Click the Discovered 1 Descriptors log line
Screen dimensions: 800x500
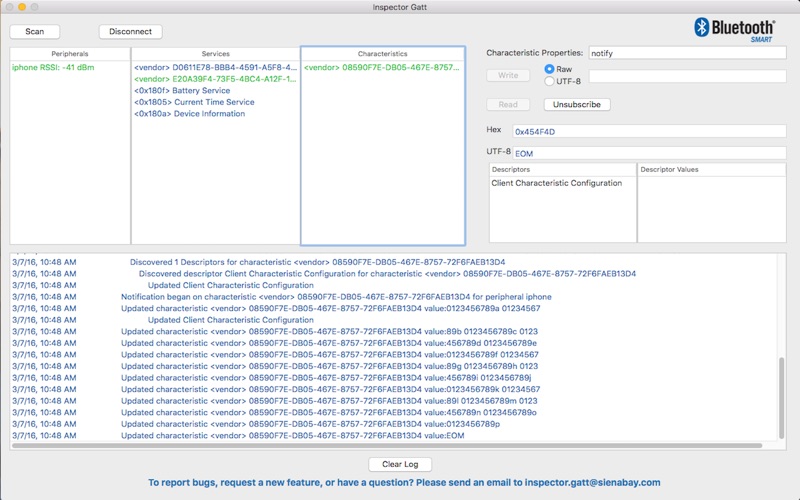pyautogui.click(x=317, y=262)
